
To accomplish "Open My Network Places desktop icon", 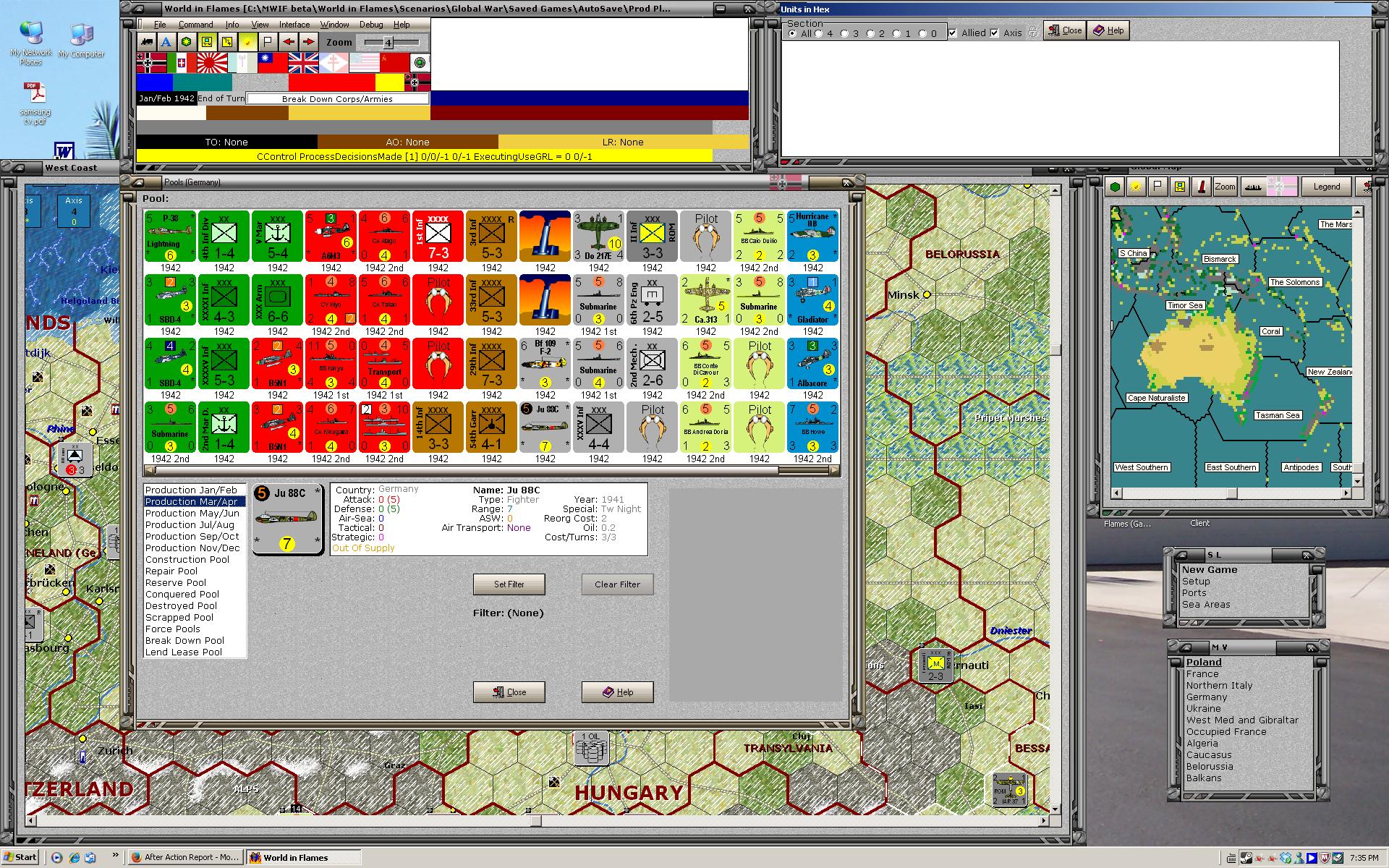I will (x=31, y=43).
